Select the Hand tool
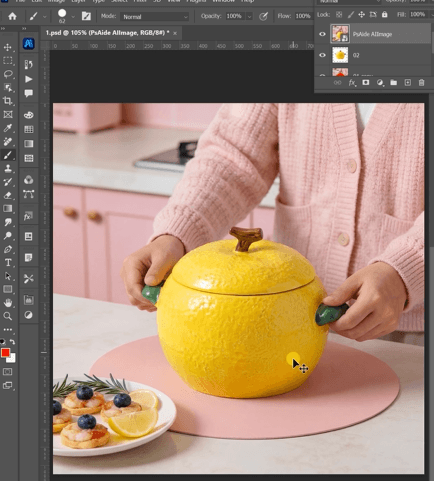The height and width of the screenshot is (481, 434). click(8, 303)
